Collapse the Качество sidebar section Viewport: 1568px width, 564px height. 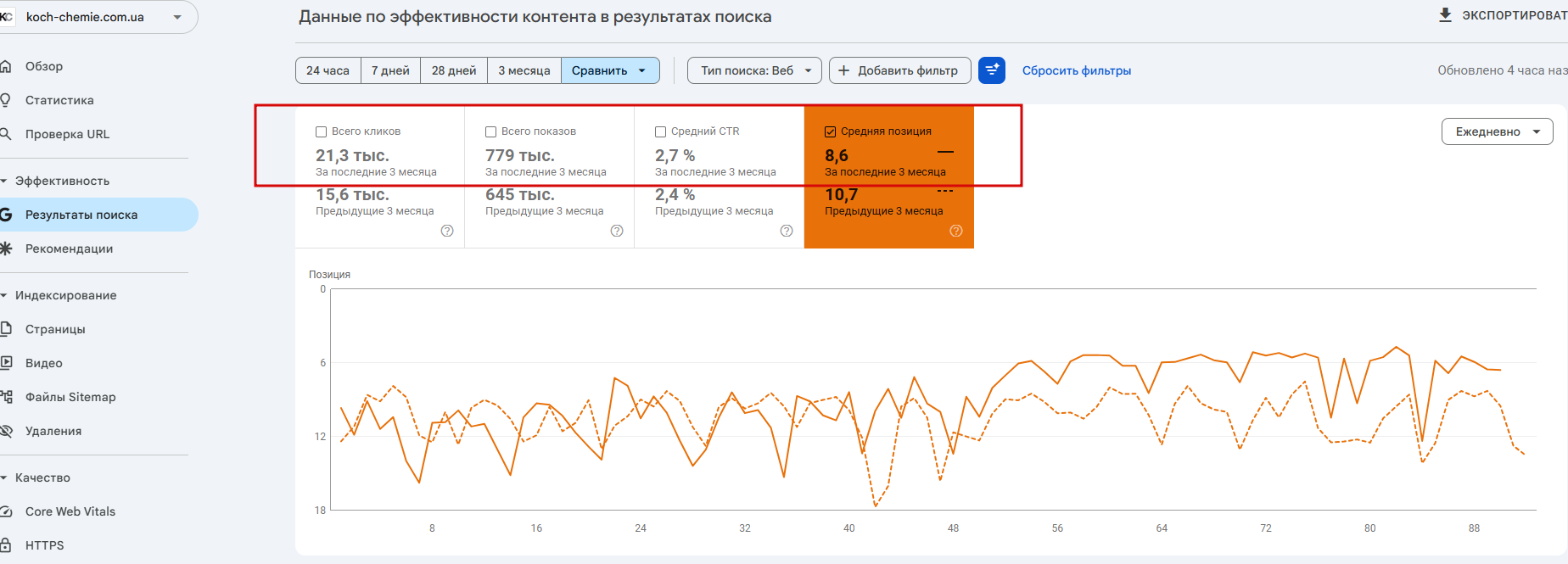tap(4, 477)
